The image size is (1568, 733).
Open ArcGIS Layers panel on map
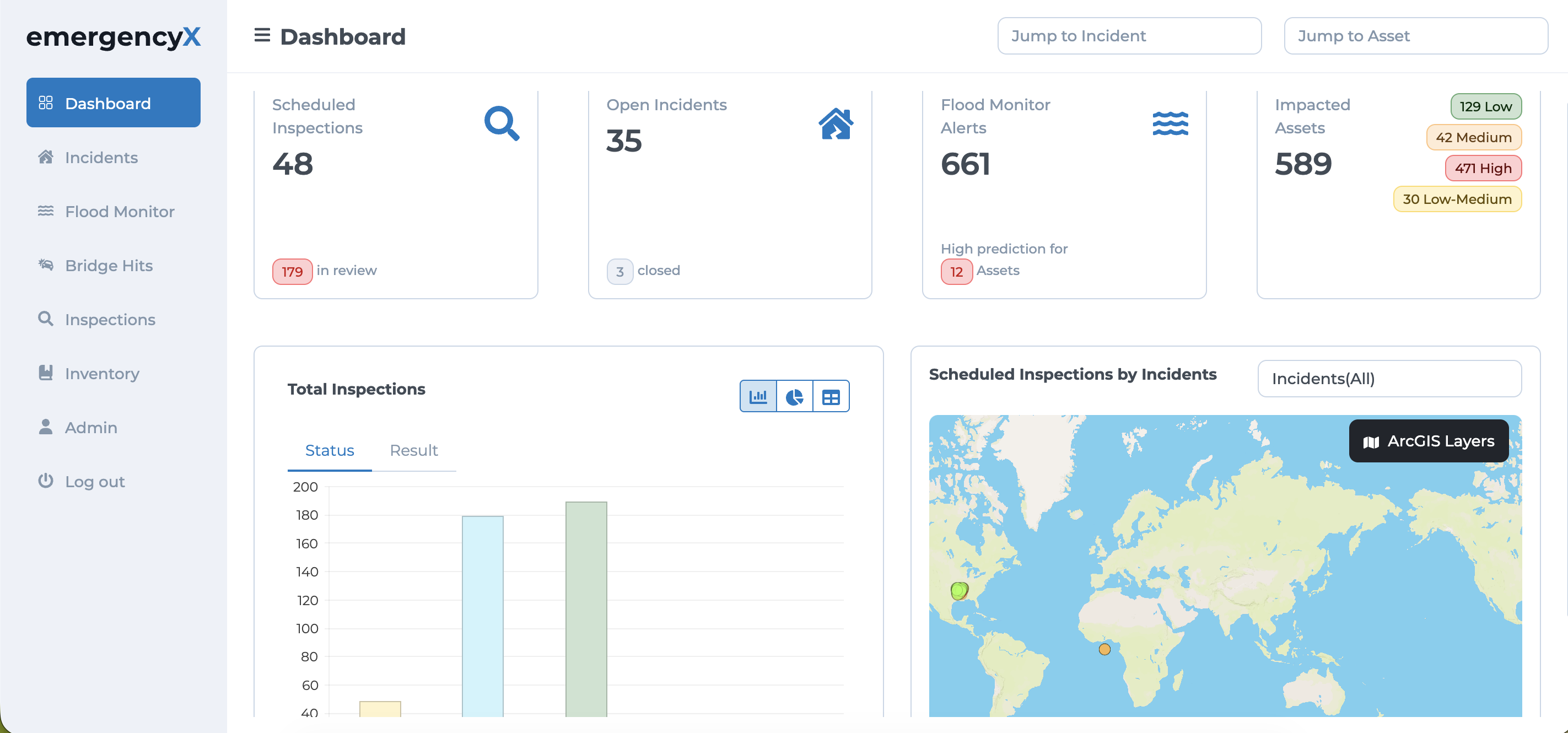[x=1428, y=441]
